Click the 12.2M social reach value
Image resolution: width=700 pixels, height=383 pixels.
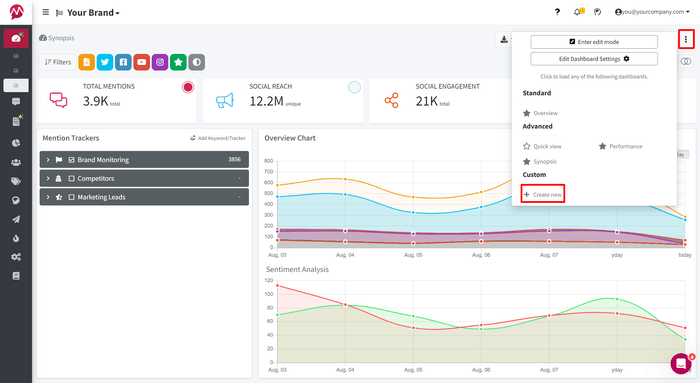pyautogui.click(x=267, y=101)
